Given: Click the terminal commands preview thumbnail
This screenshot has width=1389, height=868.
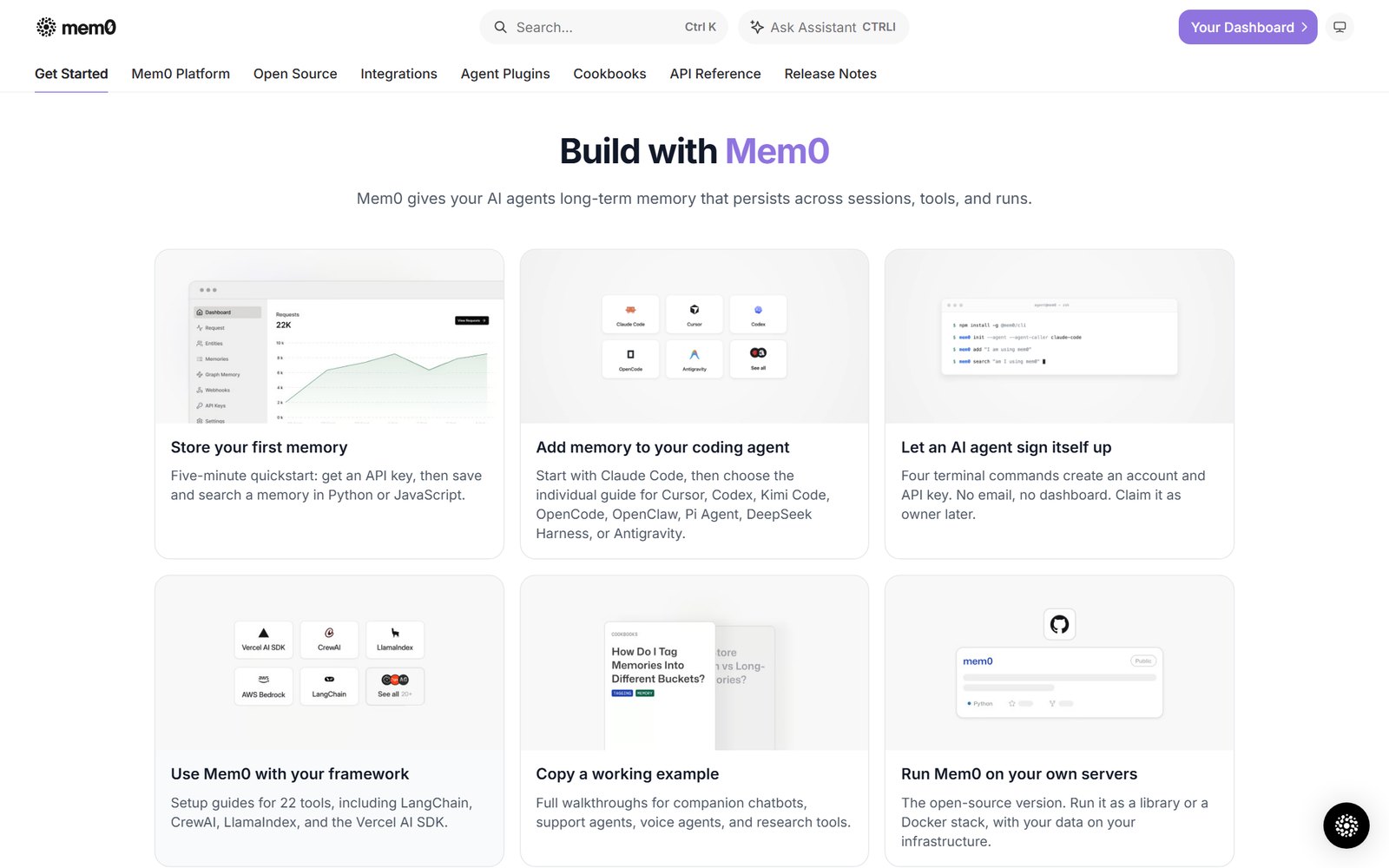Looking at the screenshot, I should click(x=1059, y=337).
